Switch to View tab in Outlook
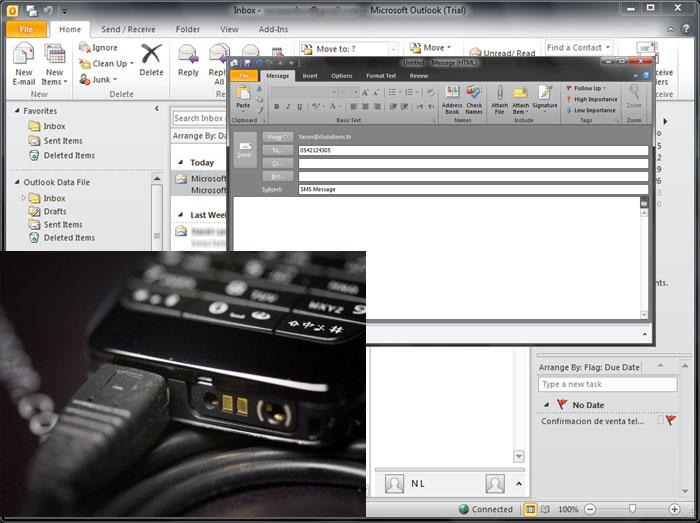The height and width of the screenshot is (523, 700). click(x=229, y=29)
